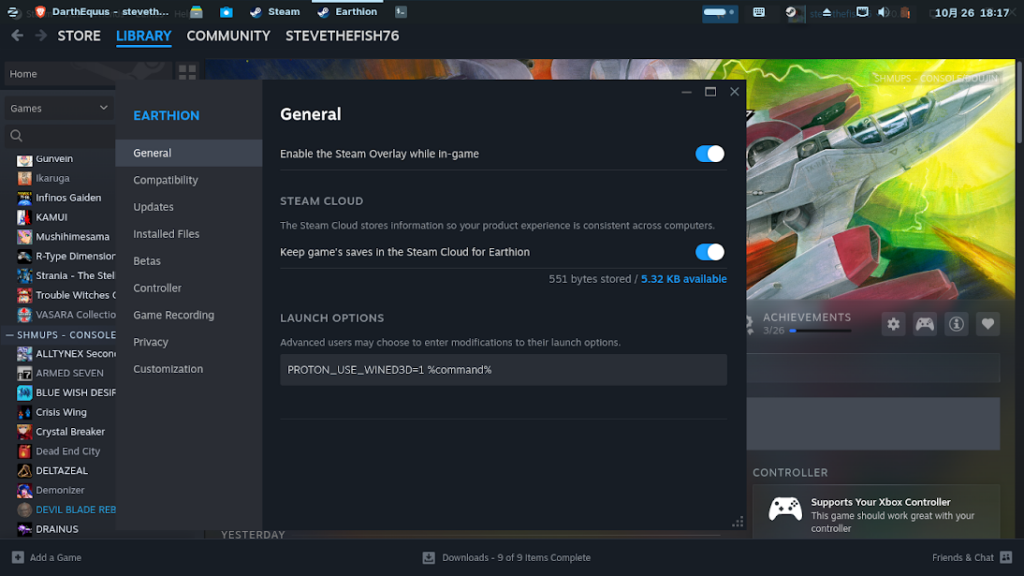Switch to the Compatibility settings tab

pos(166,180)
